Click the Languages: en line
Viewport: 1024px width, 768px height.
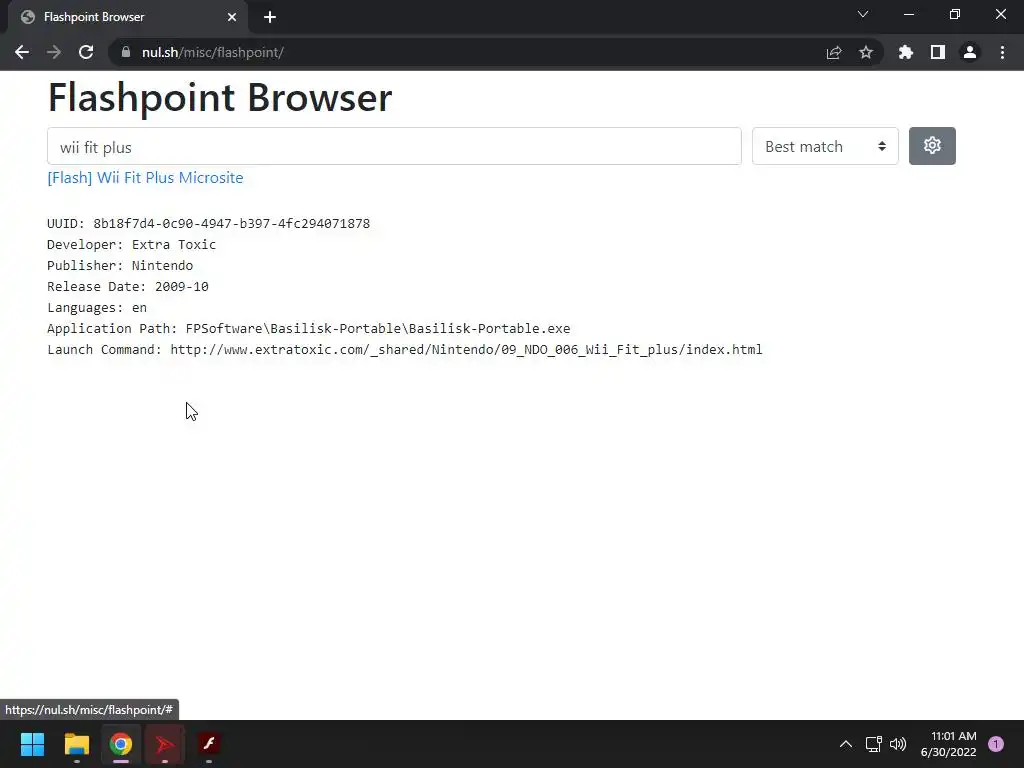pyautogui.click(x=97, y=307)
